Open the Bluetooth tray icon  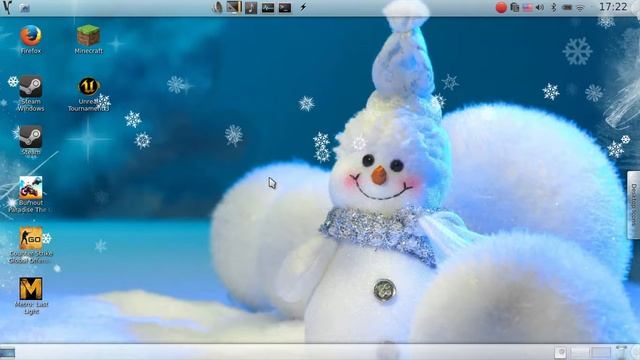pyautogui.click(x=553, y=7)
